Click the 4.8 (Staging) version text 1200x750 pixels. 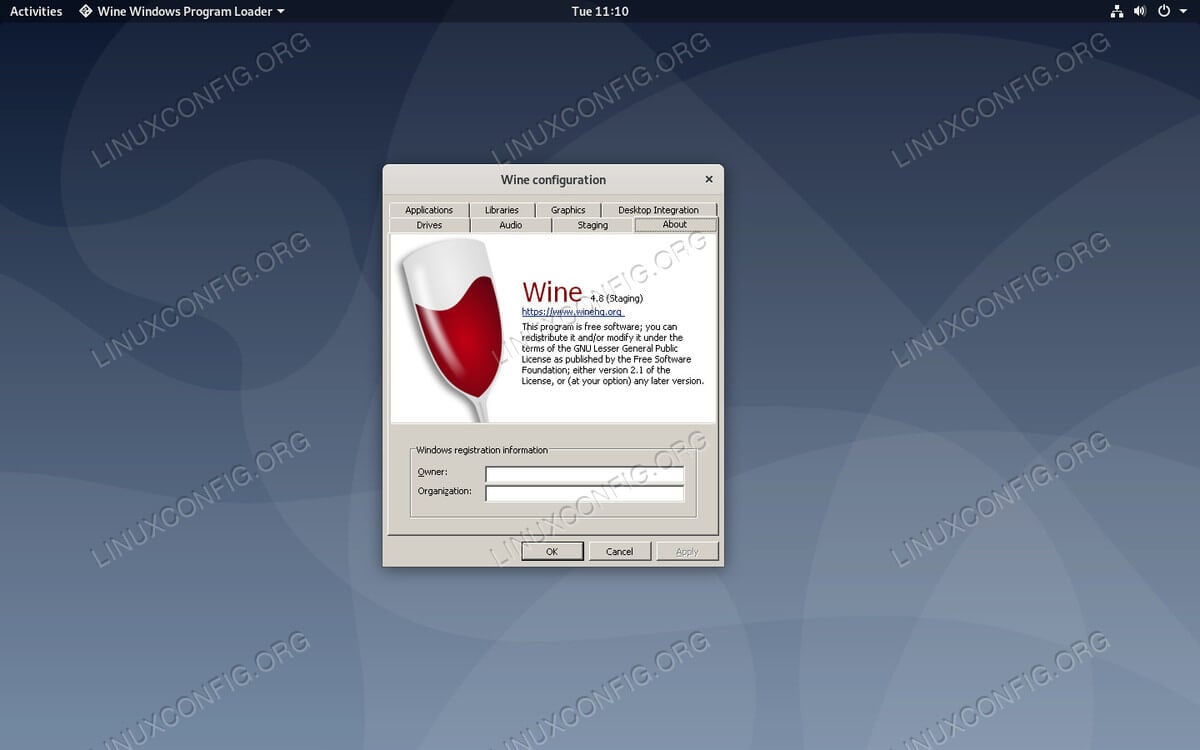(616, 298)
